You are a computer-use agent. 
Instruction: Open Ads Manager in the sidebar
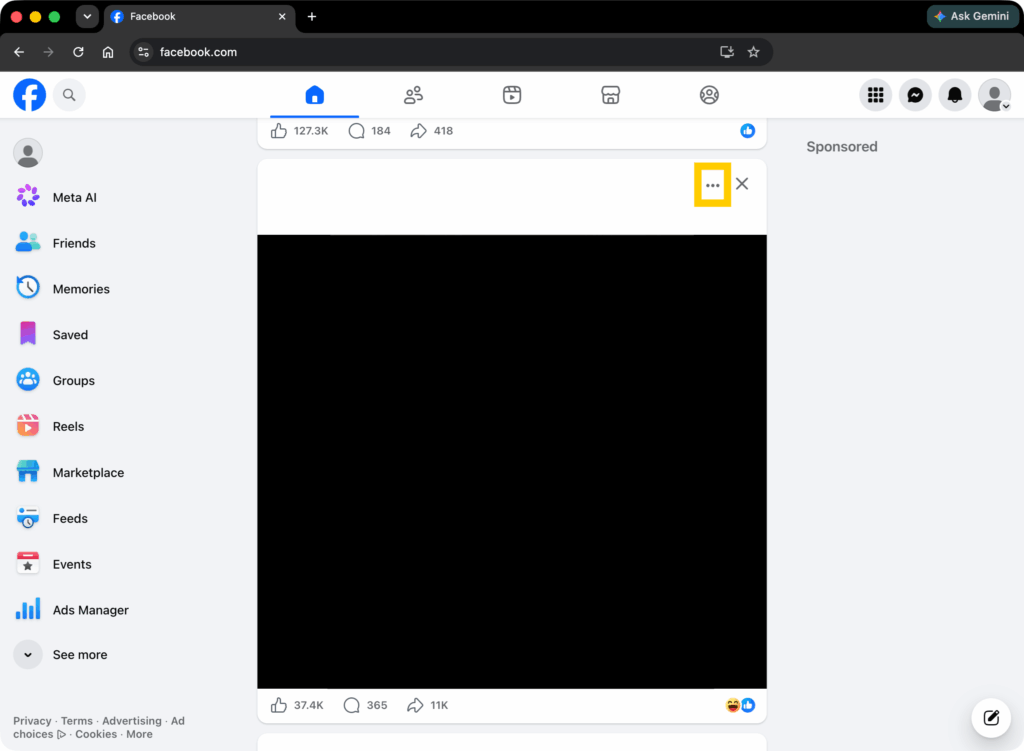pyautogui.click(x=72, y=610)
